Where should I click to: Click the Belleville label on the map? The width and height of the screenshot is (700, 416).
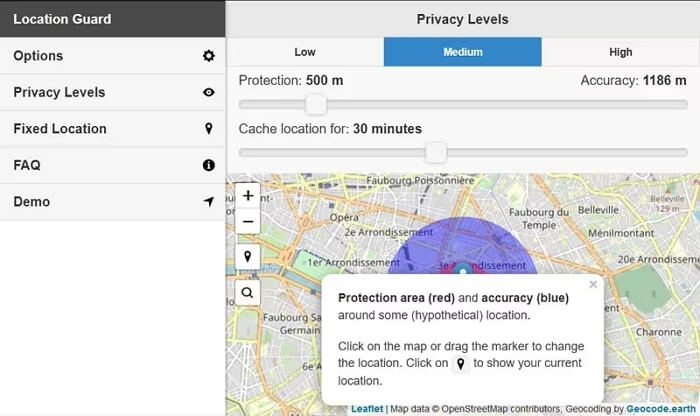click(x=598, y=210)
